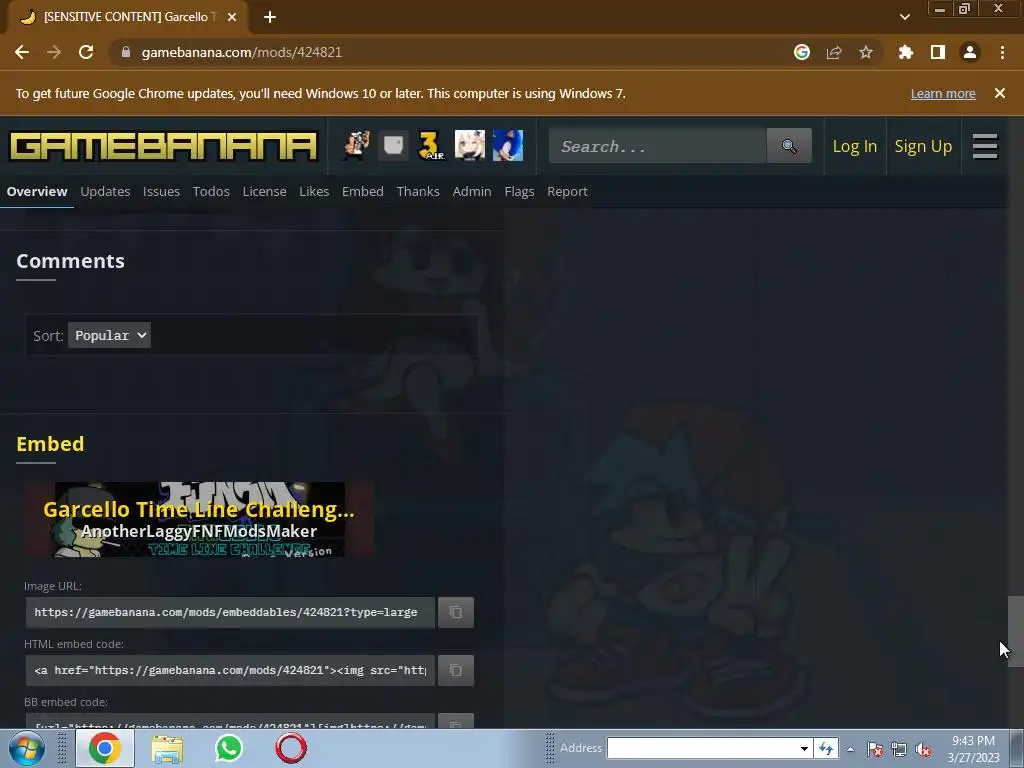The width and height of the screenshot is (1024, 768).
Task: Click the page vertical scrollbar thumb
Action: (x=1016, y=631)
